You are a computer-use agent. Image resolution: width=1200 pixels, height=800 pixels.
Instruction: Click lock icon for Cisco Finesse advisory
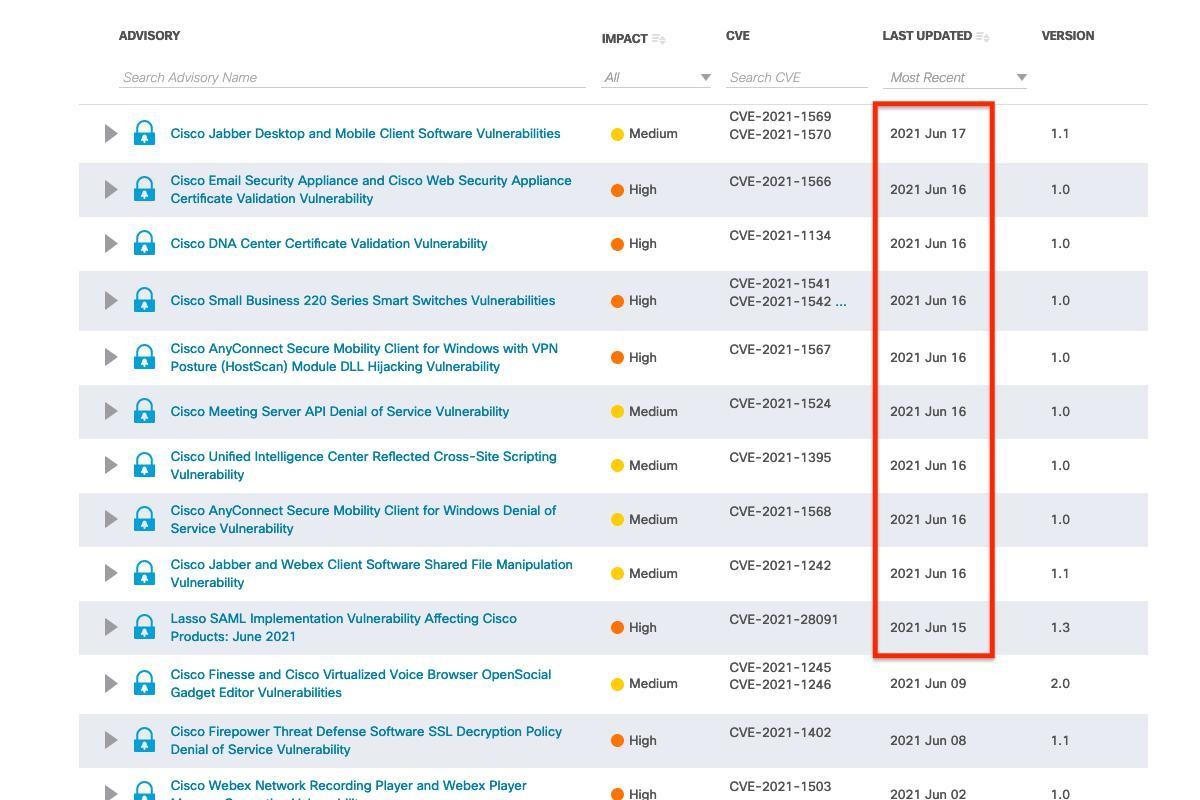point(144,683)
